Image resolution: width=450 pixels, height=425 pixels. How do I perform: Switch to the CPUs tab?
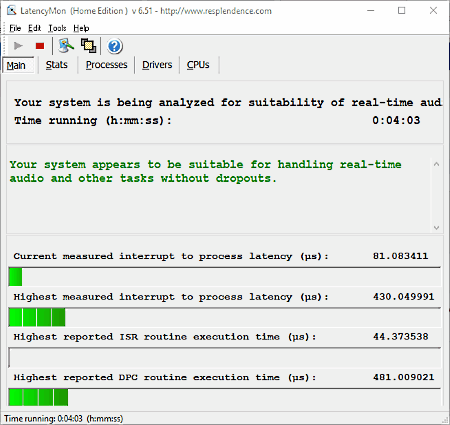click(x=198, y=65)
